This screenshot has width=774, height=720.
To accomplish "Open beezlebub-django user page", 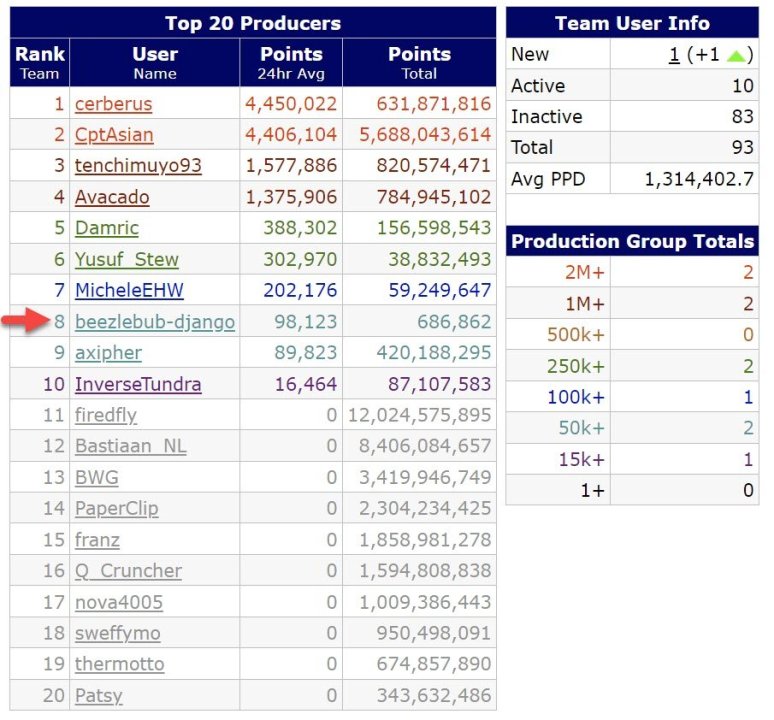I will [x=155, y=322].
